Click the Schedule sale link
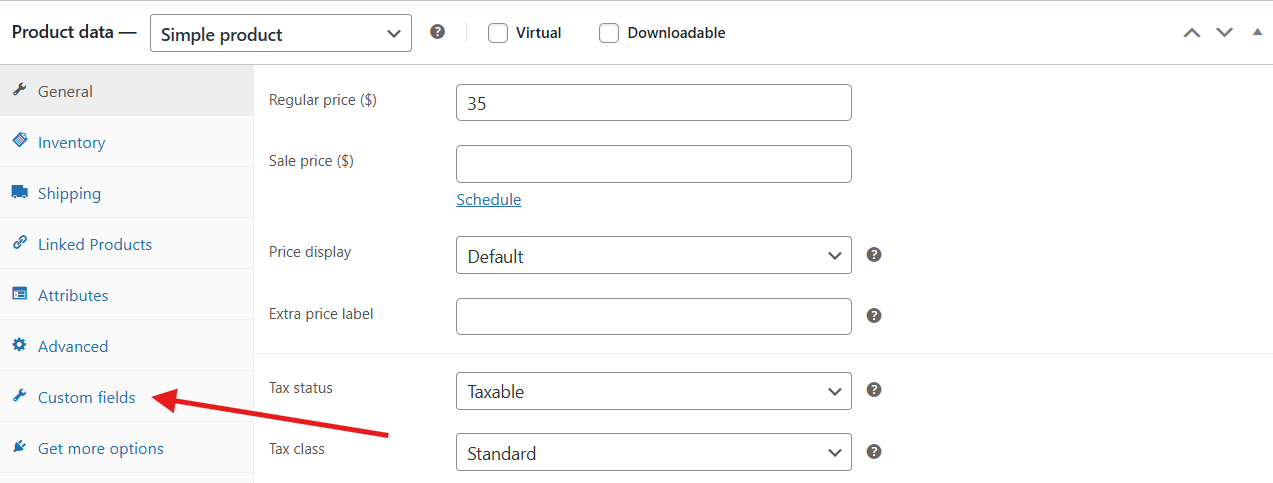 point(488,200)
